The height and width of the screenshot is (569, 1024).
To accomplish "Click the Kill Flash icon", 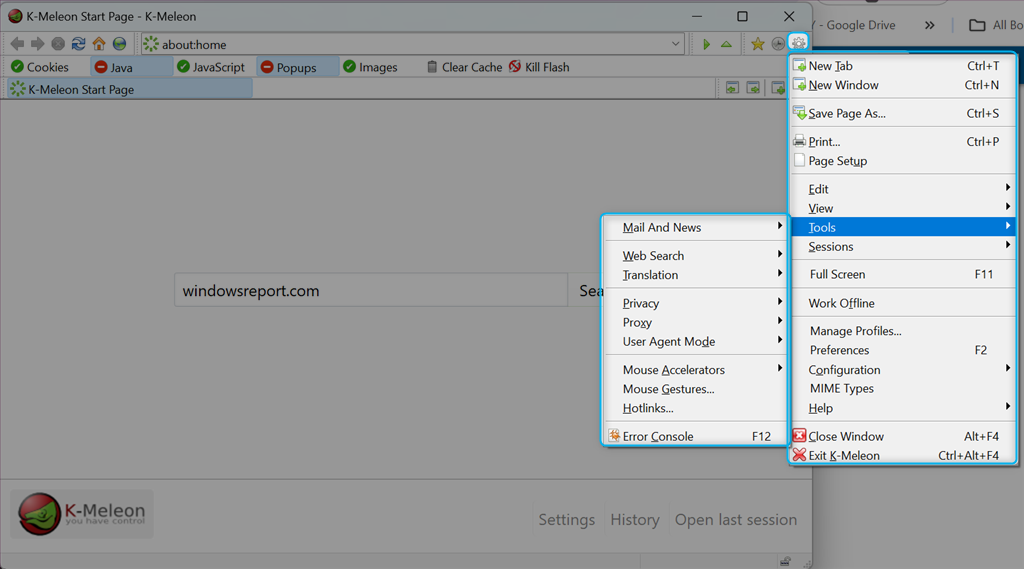I will (x=515, y=67).
